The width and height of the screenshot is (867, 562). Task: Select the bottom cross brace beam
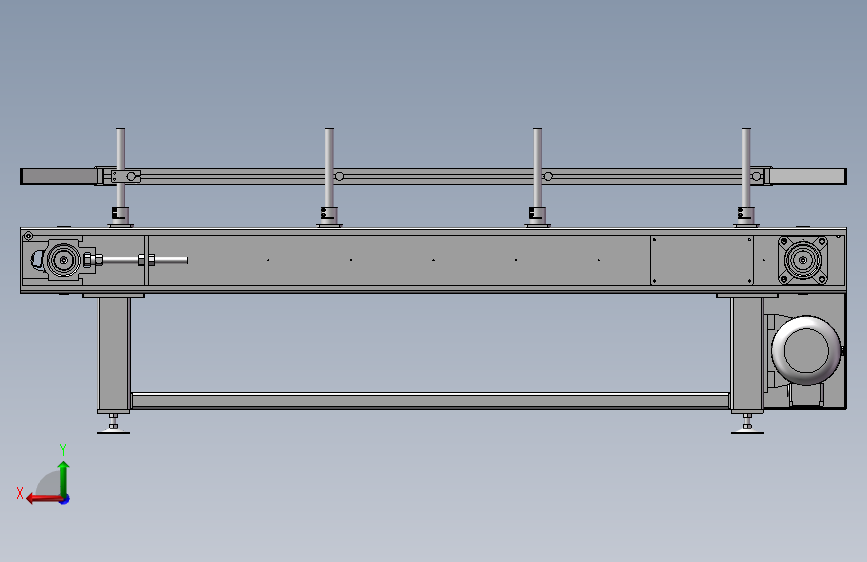[x=430, y=401]
